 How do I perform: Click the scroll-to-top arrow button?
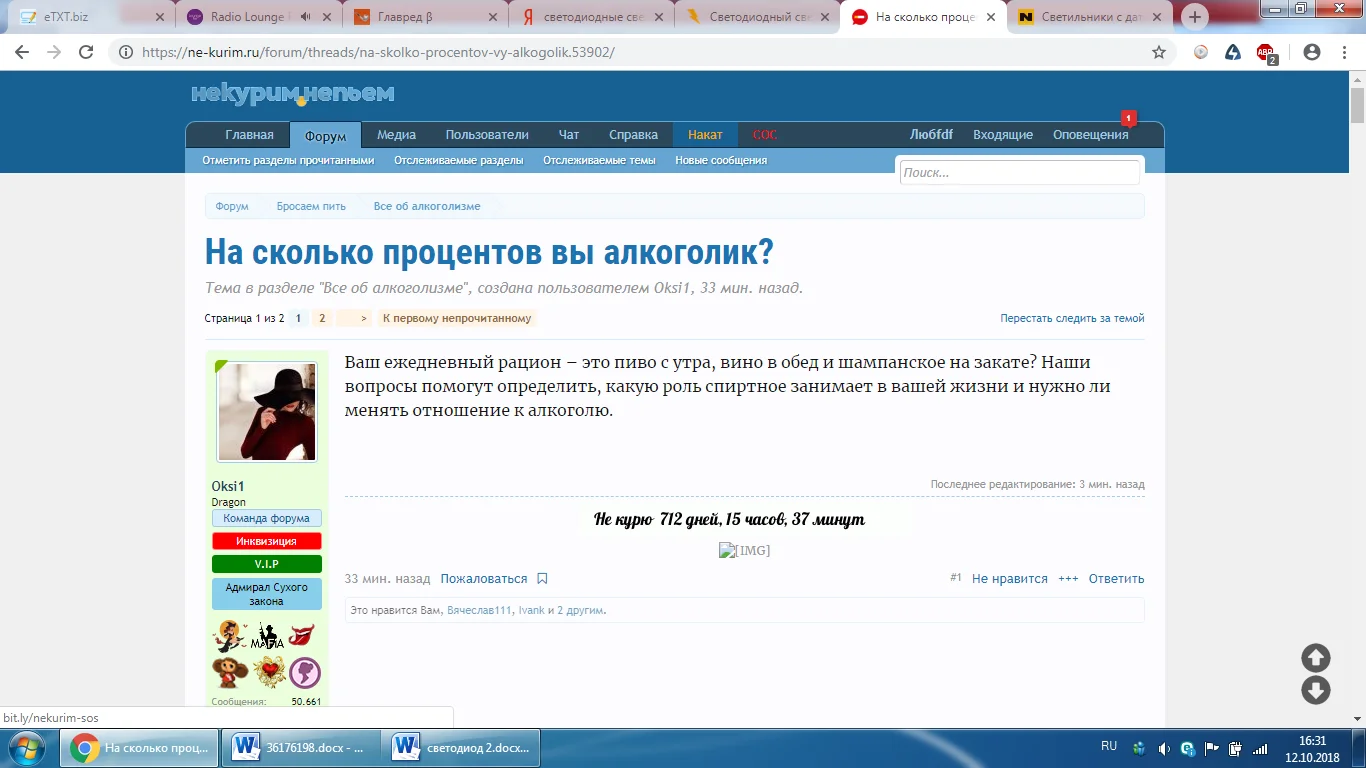point(1315,657)
